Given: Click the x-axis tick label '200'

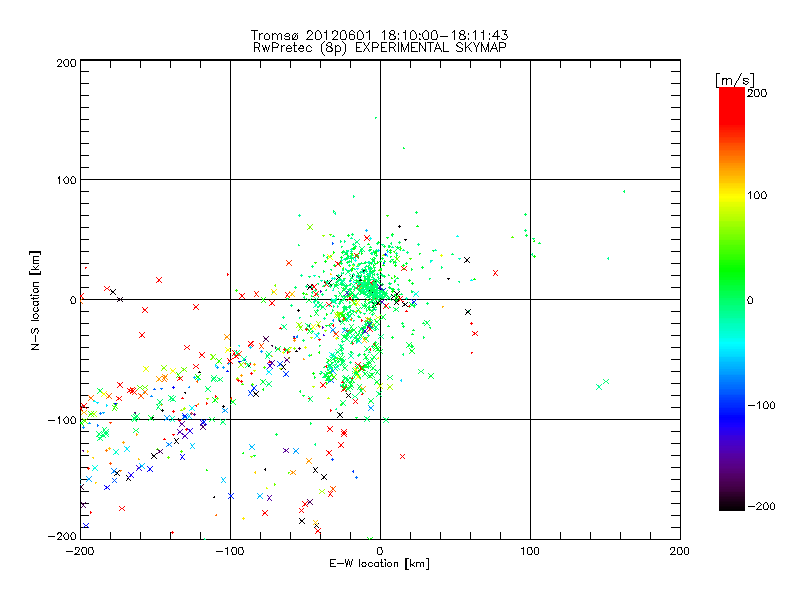Looking at the screenshot, I should [680, 551].
